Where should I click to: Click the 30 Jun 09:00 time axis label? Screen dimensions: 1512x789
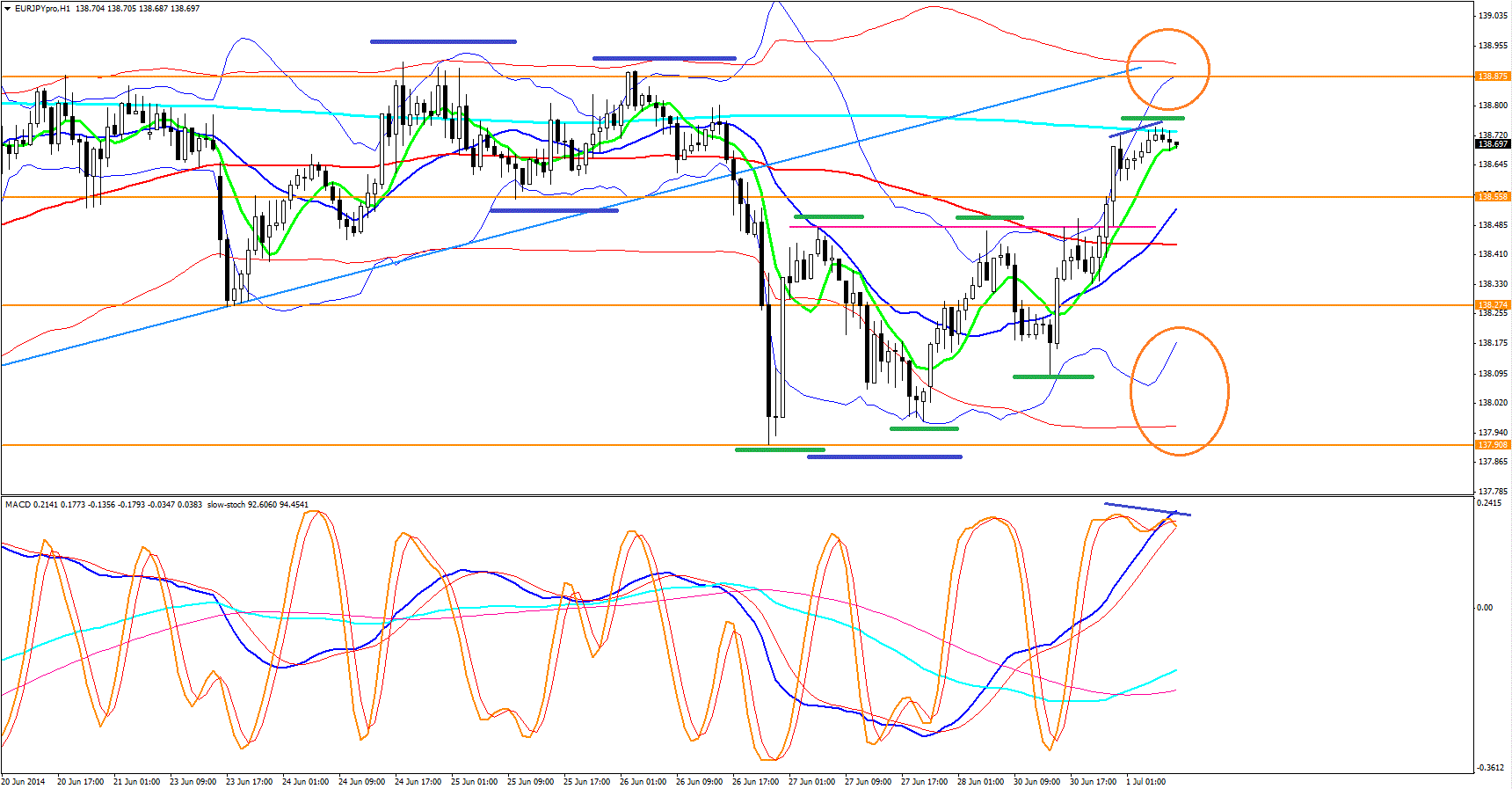click(1036, 782)
